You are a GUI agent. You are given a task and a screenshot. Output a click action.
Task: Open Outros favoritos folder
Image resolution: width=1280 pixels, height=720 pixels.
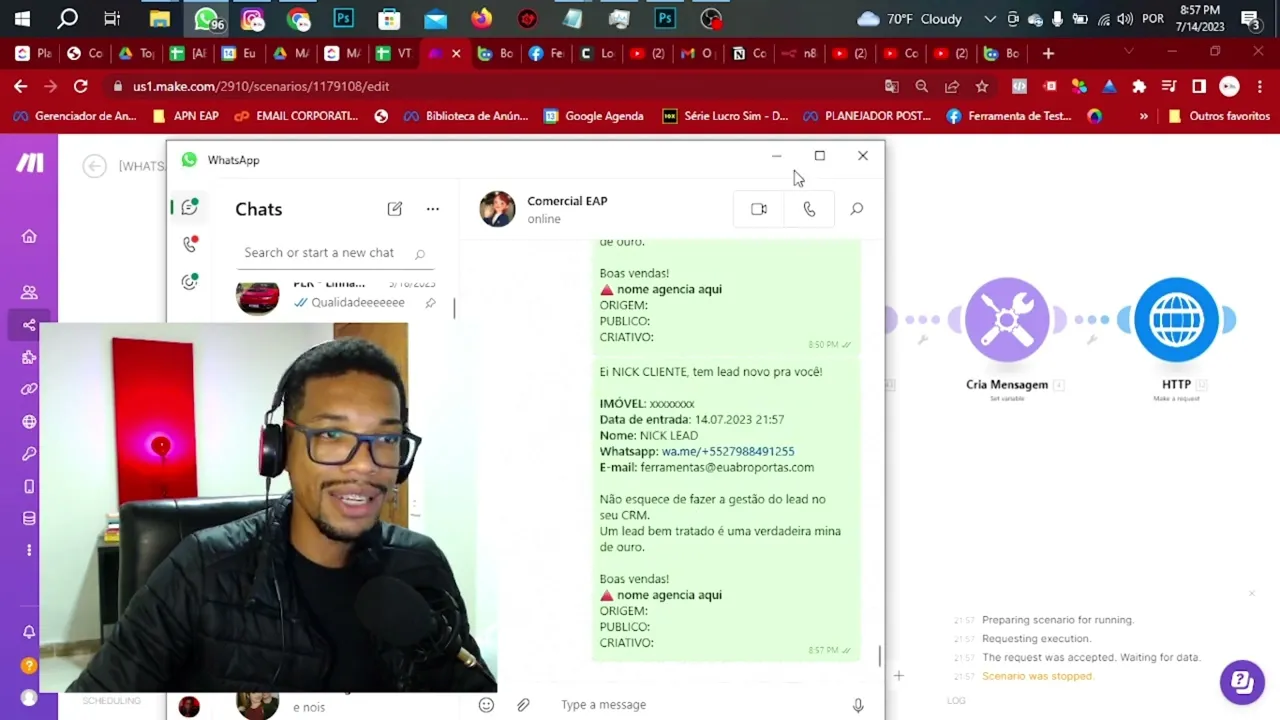click(x=1219, y=116)
